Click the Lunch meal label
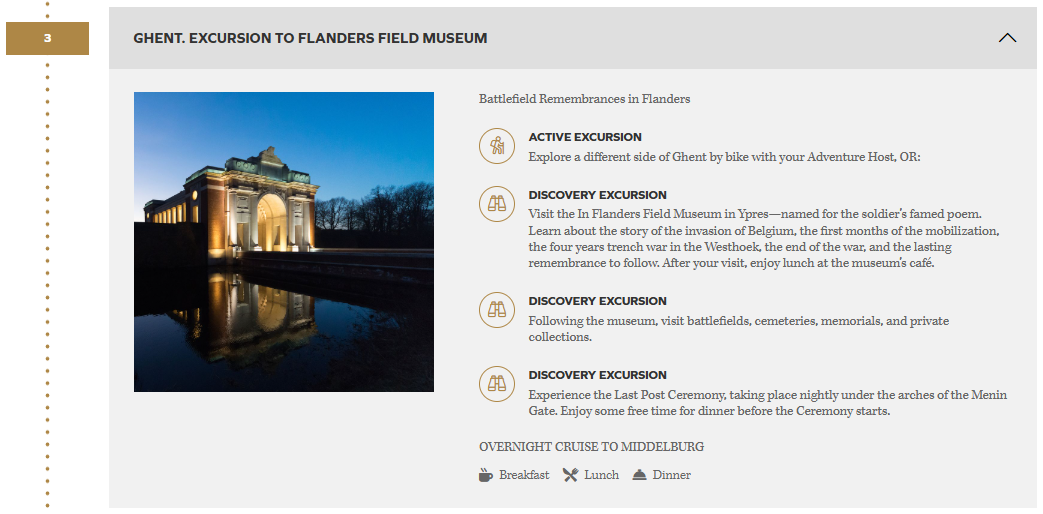The width and height of the screenshot is (1043, 514). click(602, 475)
